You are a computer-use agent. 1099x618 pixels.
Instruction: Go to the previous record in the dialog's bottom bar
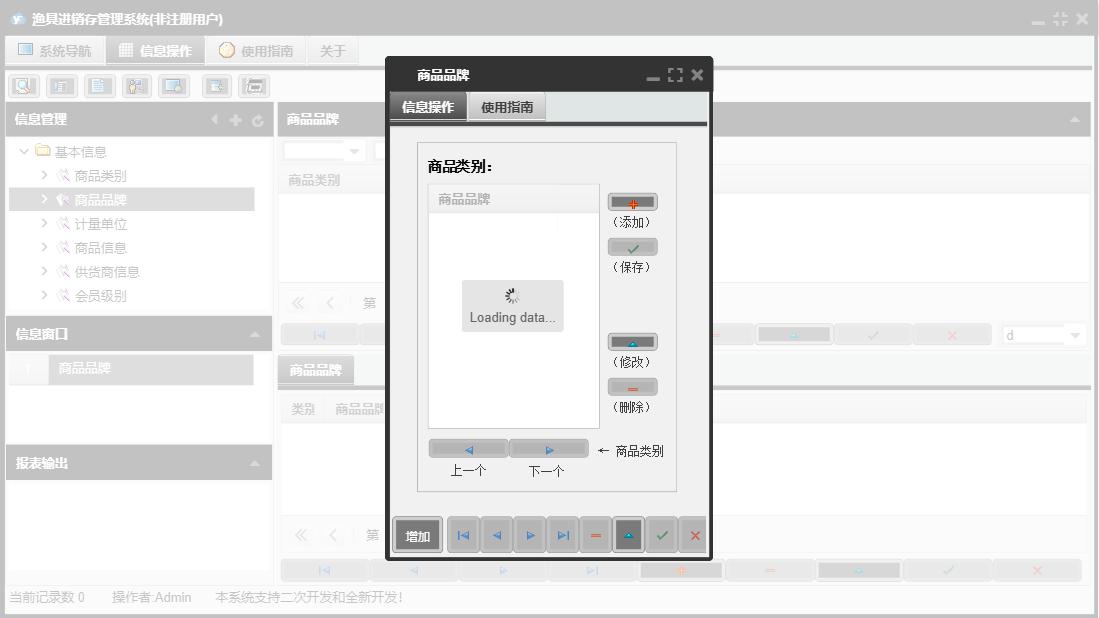pyautogui.click(x=497, y=535)
